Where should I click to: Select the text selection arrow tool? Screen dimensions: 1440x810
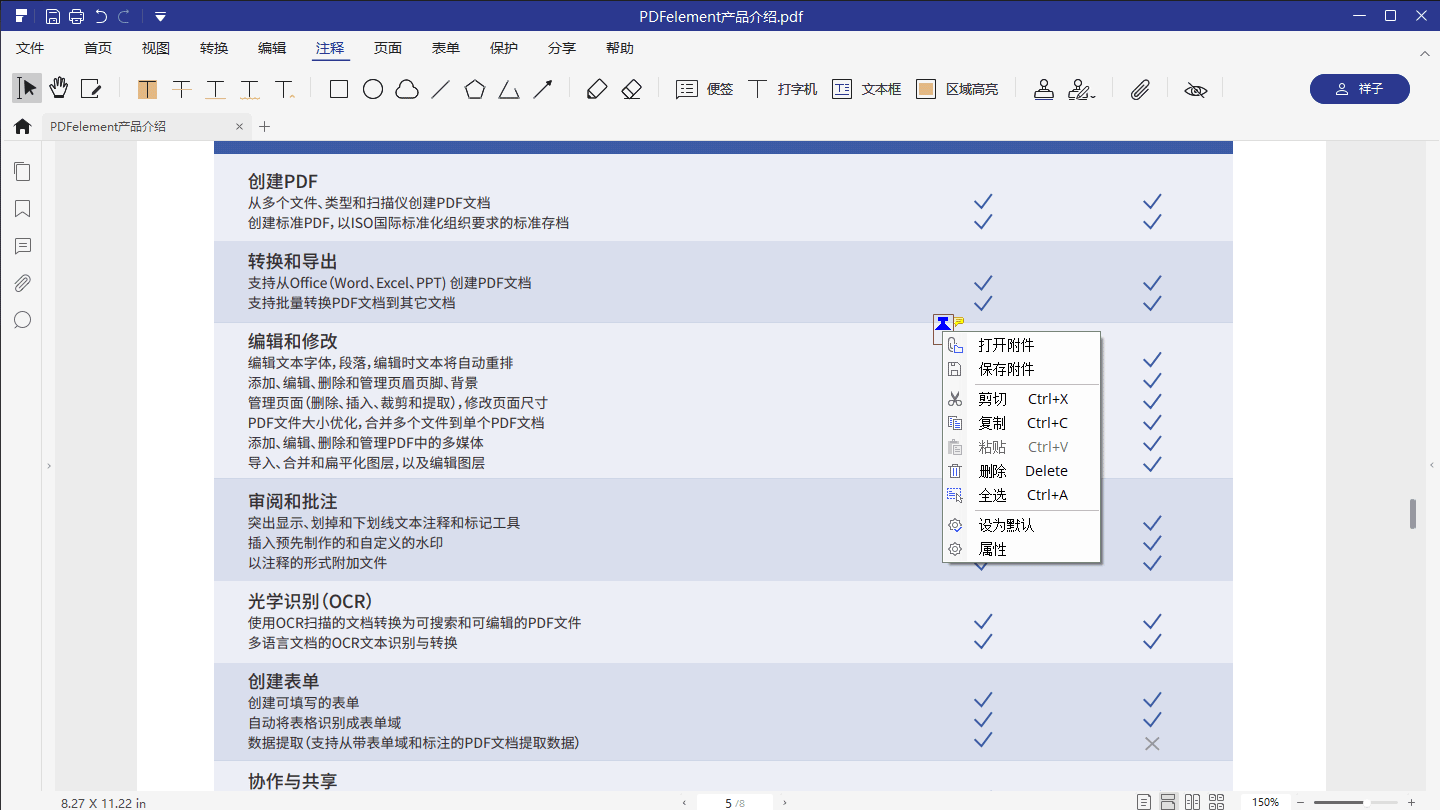pyautogui.click(x=27, y=89)
